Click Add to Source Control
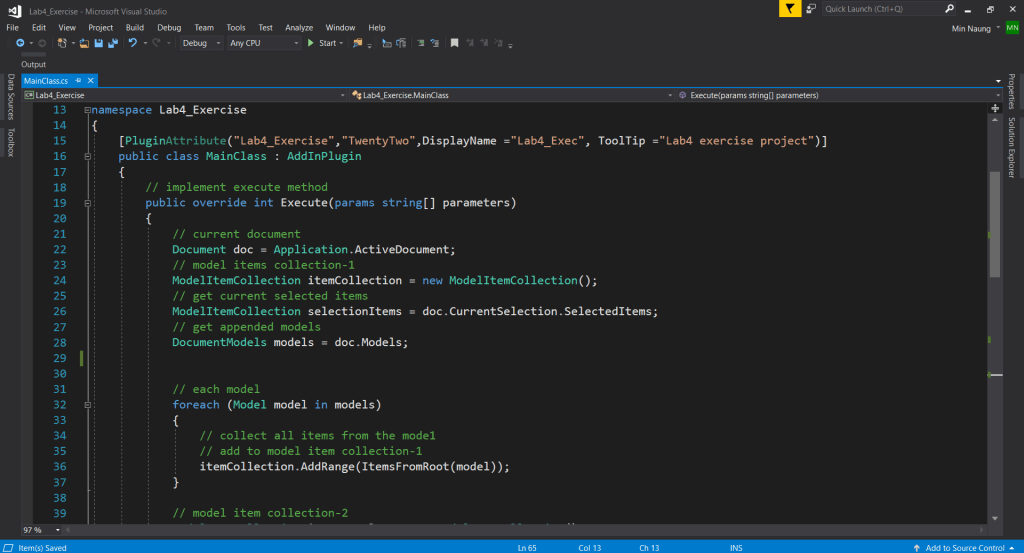The width and height of the screenshot is (1024, 553). (x=966, y=547)
